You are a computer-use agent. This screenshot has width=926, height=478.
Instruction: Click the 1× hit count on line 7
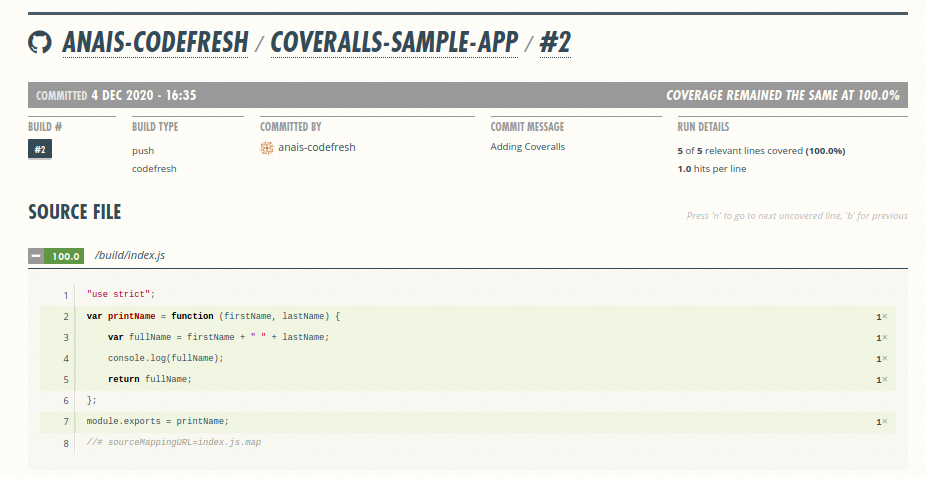tap(881, 422)
